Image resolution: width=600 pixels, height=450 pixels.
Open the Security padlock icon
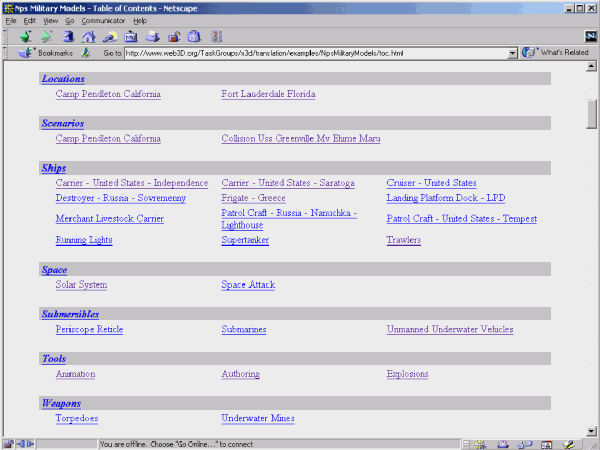click(173, 36)
